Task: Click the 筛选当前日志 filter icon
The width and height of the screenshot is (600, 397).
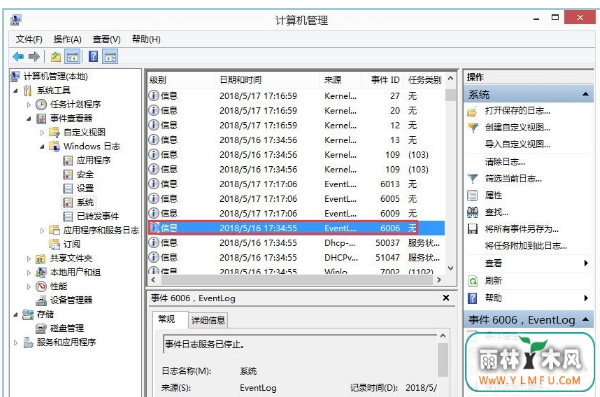Action: click(x=473, y=178)
